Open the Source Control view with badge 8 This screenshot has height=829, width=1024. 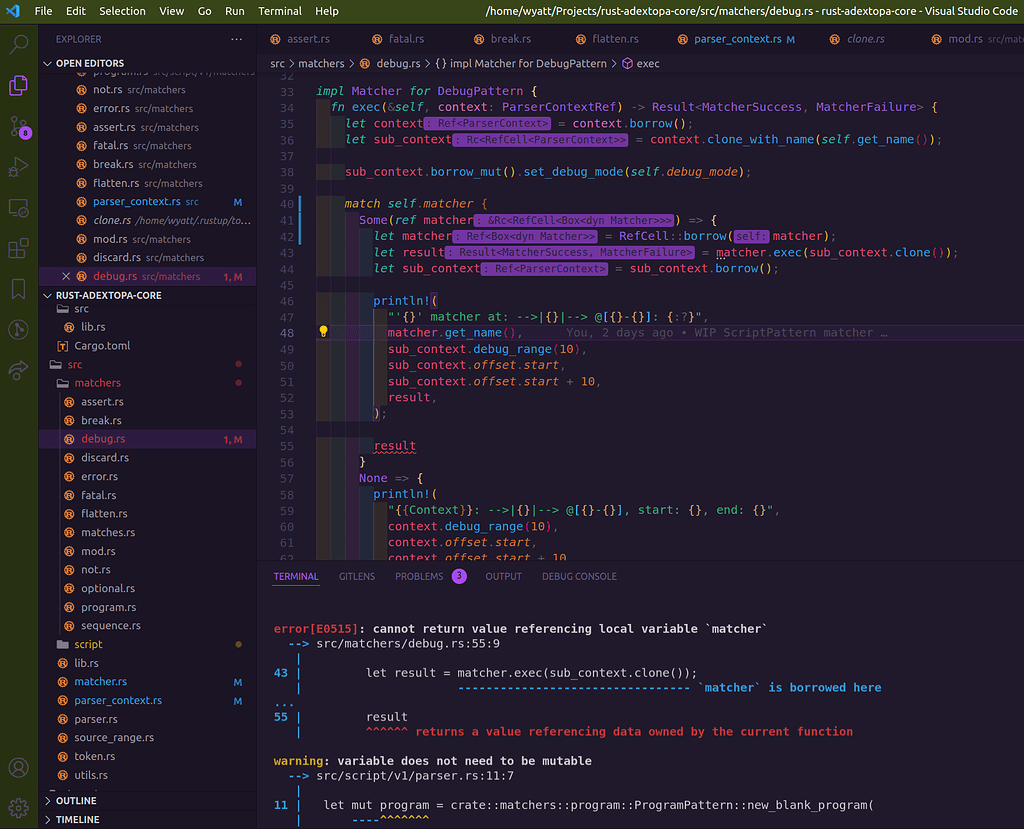click(18, 127)
